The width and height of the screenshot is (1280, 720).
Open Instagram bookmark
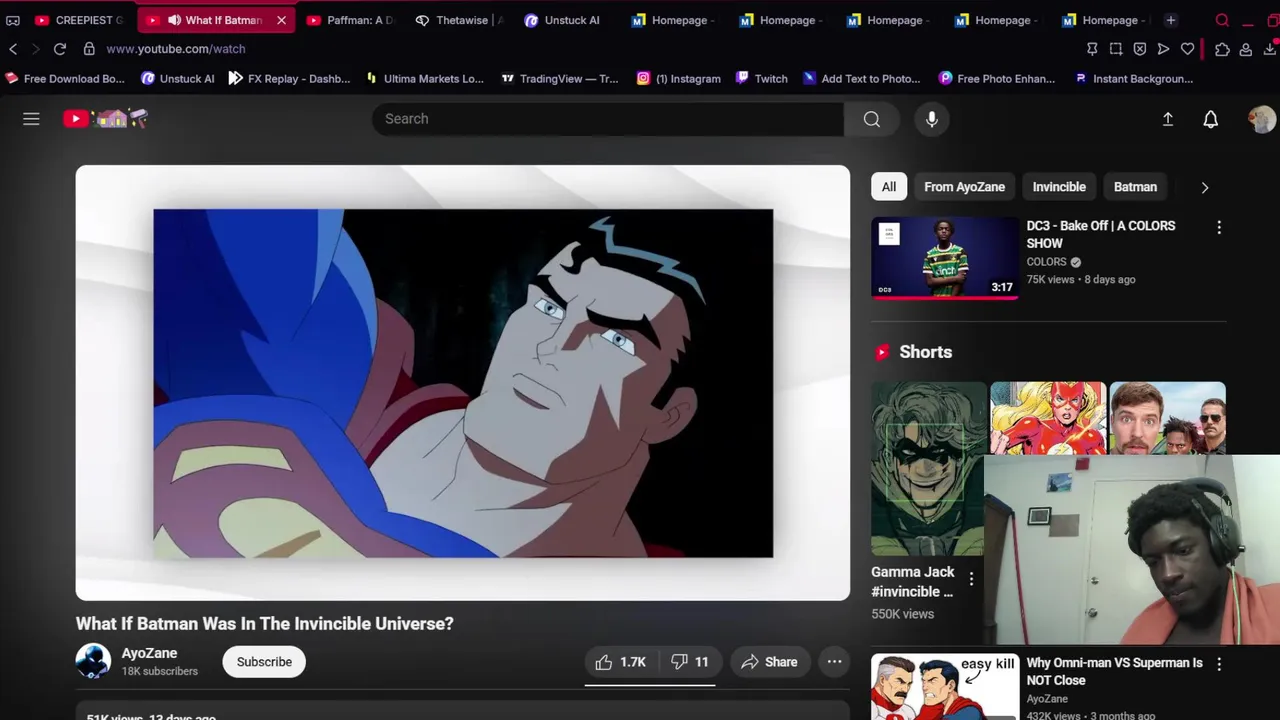click(x=678, y=79)
